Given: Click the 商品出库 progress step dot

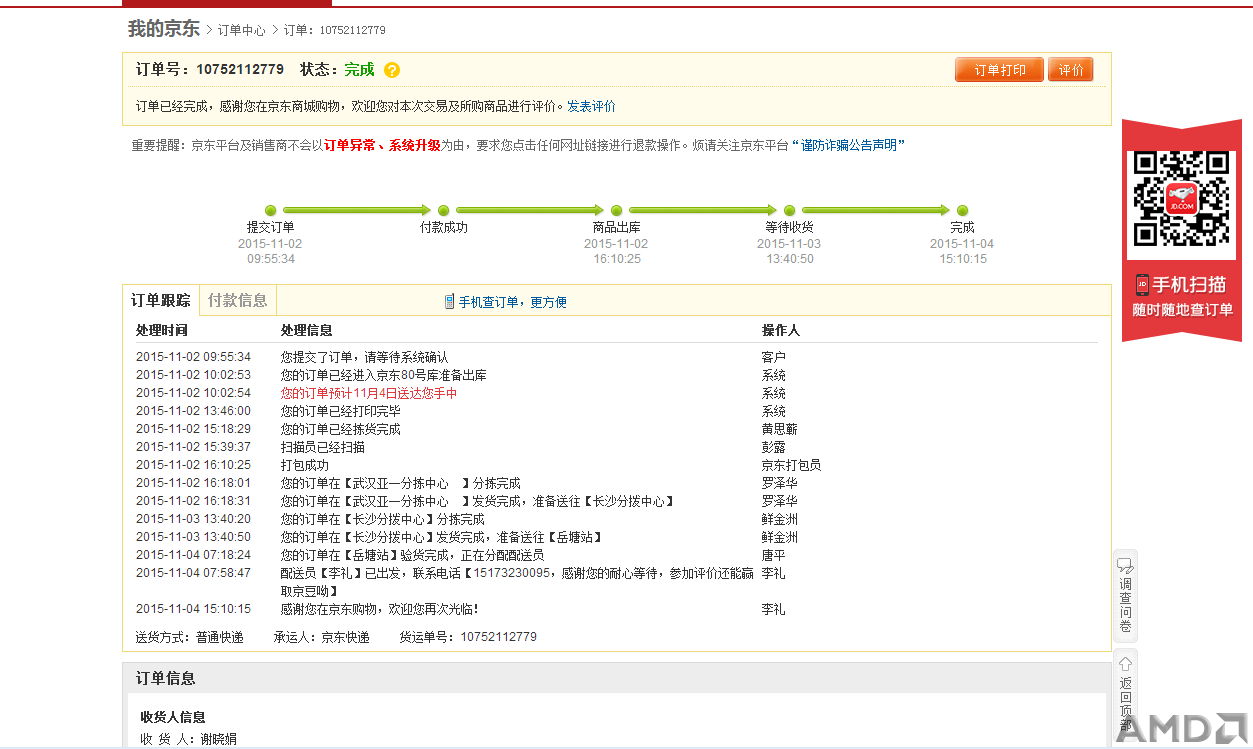Looking at the screenshot, I should coord(616,210).
